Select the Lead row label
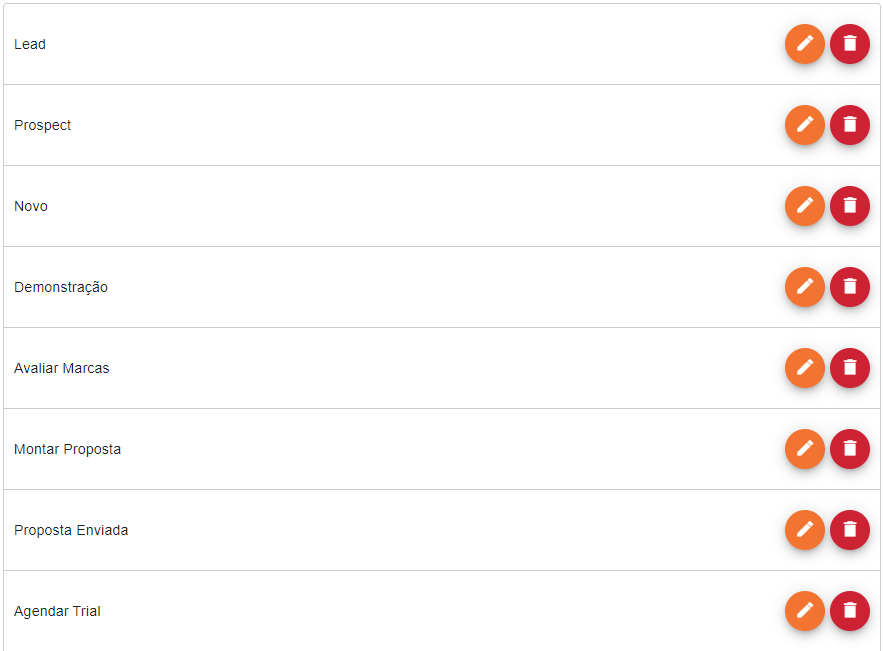Screen dimensions: 884x651 tap(30, 44)
